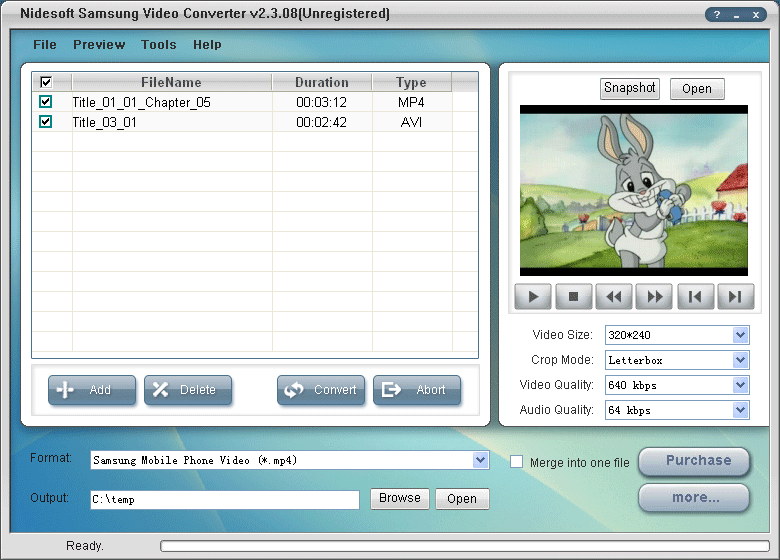Click the Play button under the preview
This screenshot has height=560, width=780.
[533, 297]
